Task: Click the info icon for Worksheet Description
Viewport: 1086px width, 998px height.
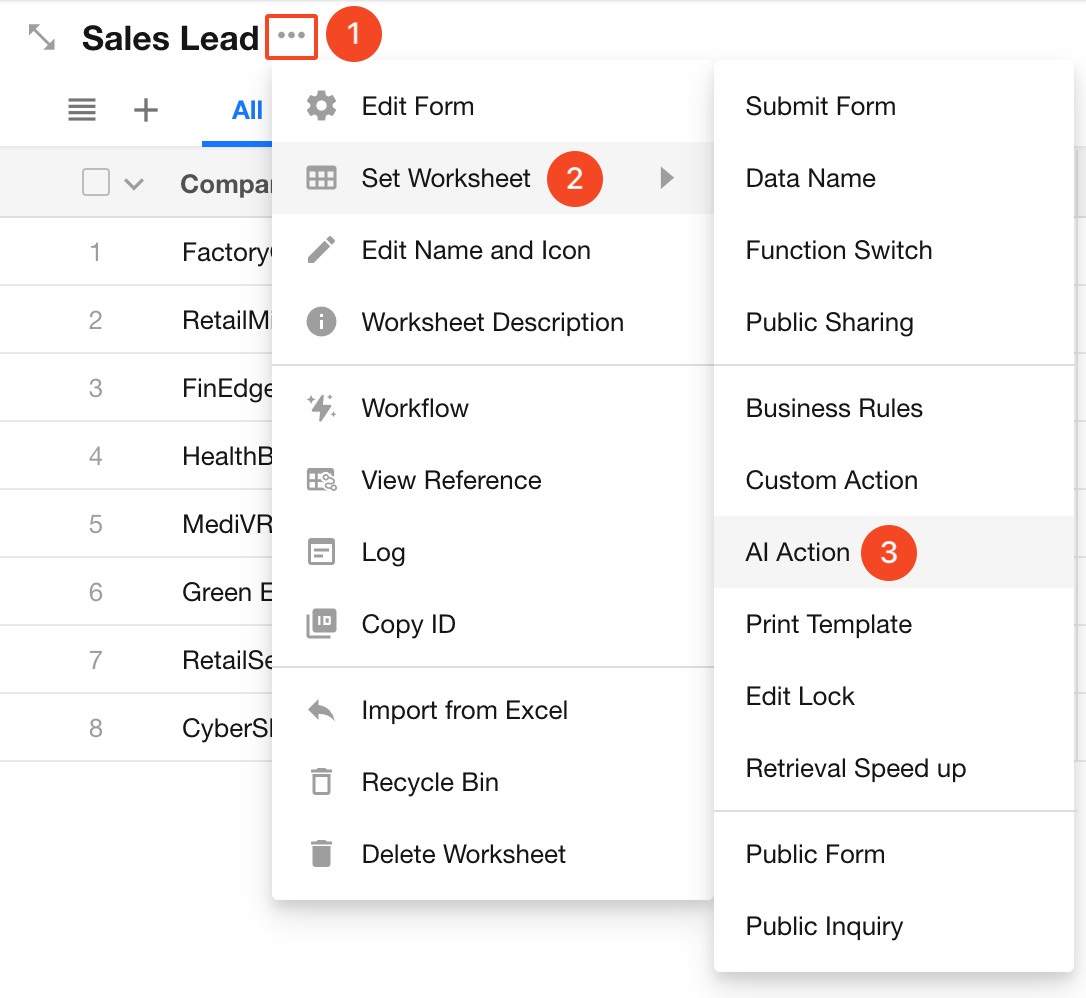Action: coord(321,322)
